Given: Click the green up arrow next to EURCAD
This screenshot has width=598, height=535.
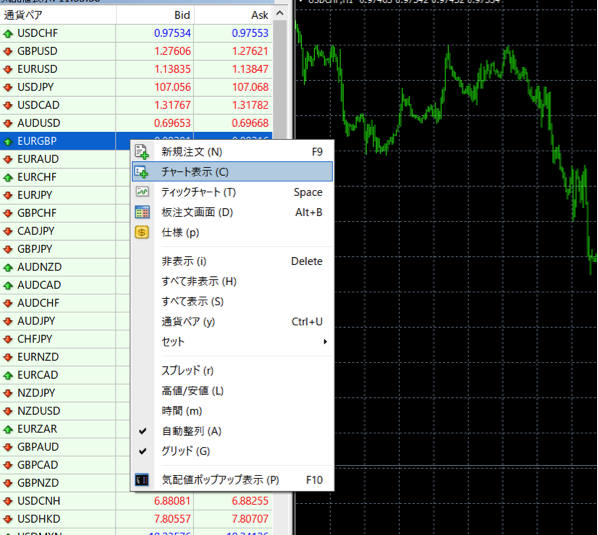Looking at the screenshot, I should pos(8,376).
